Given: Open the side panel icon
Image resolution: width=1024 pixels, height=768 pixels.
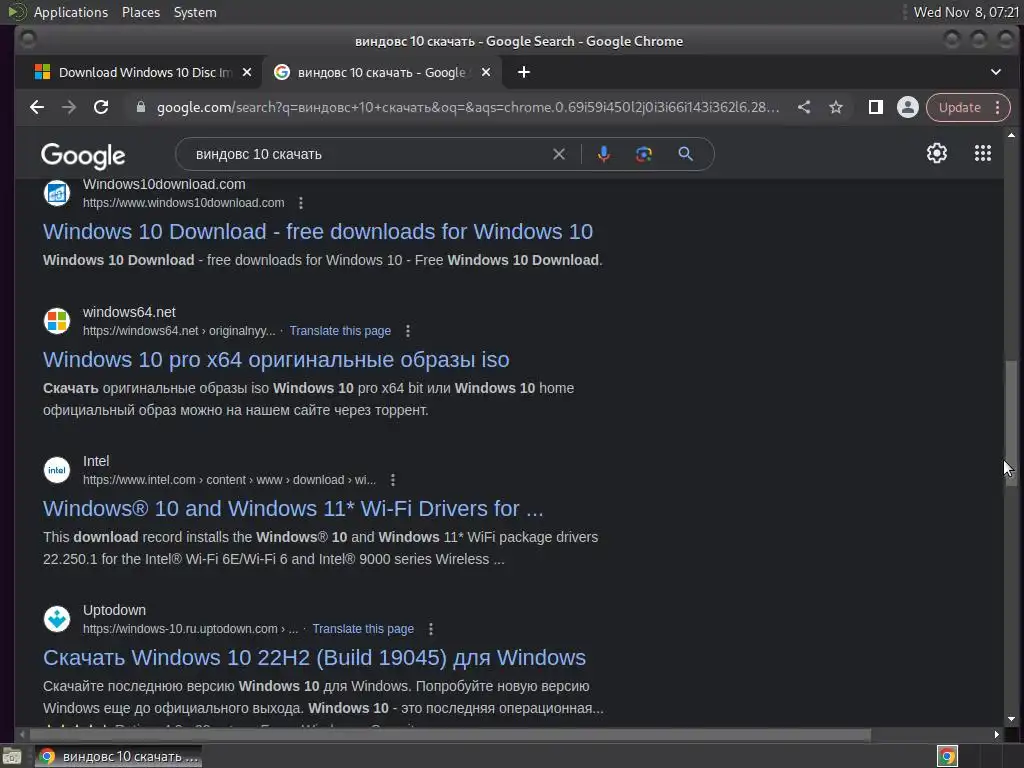Looking at the screenshot, I should tap(876, 107).
